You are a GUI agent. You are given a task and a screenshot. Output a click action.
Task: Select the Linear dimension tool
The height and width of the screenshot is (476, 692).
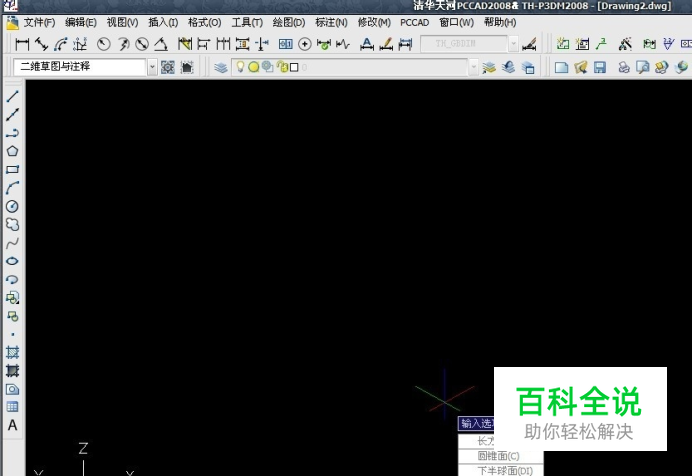tap(22, 44)
